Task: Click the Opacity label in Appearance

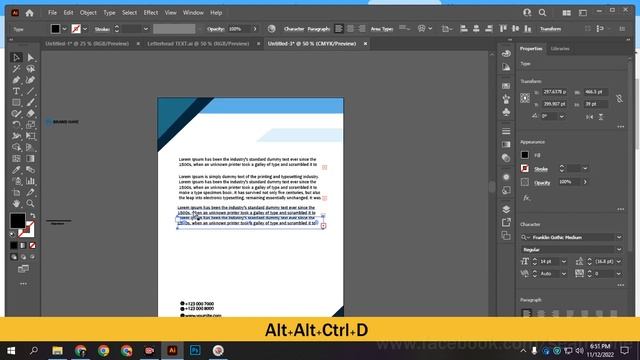Action: [542, 182]
